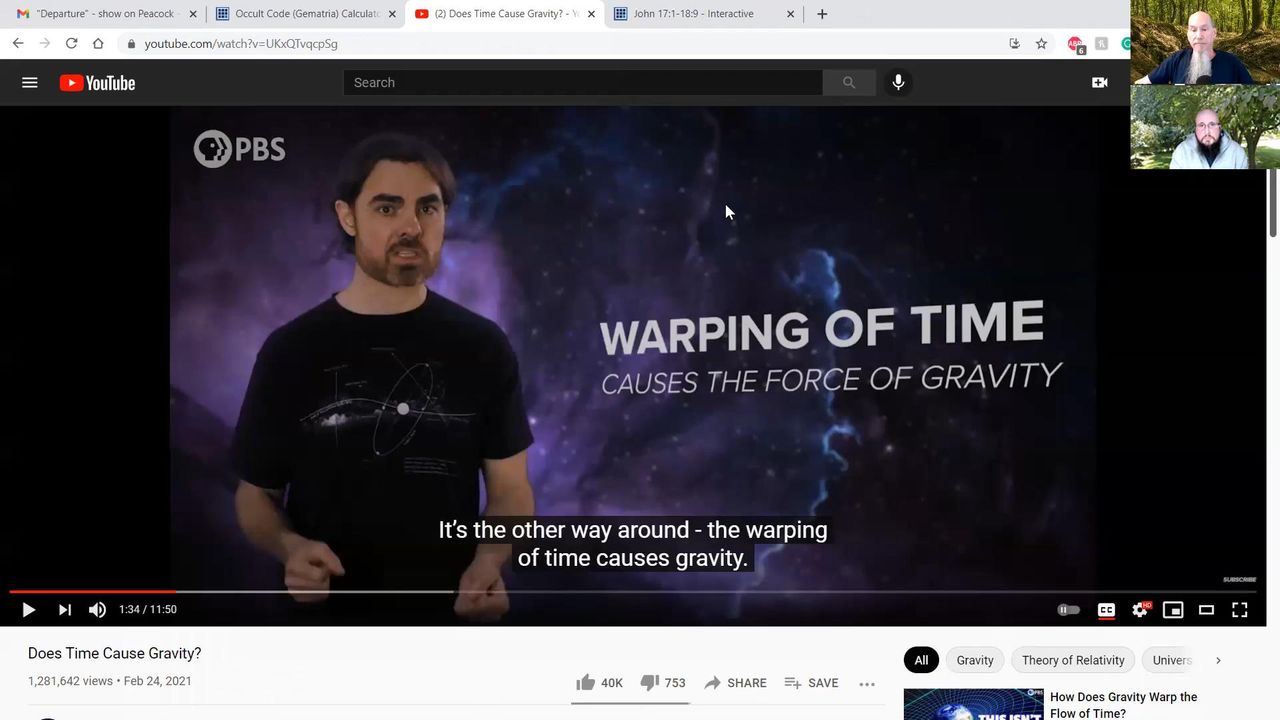Enter full screen mode
Image resolution: width=1280 pixels, height=720 pixels.
pos(1239,610)
